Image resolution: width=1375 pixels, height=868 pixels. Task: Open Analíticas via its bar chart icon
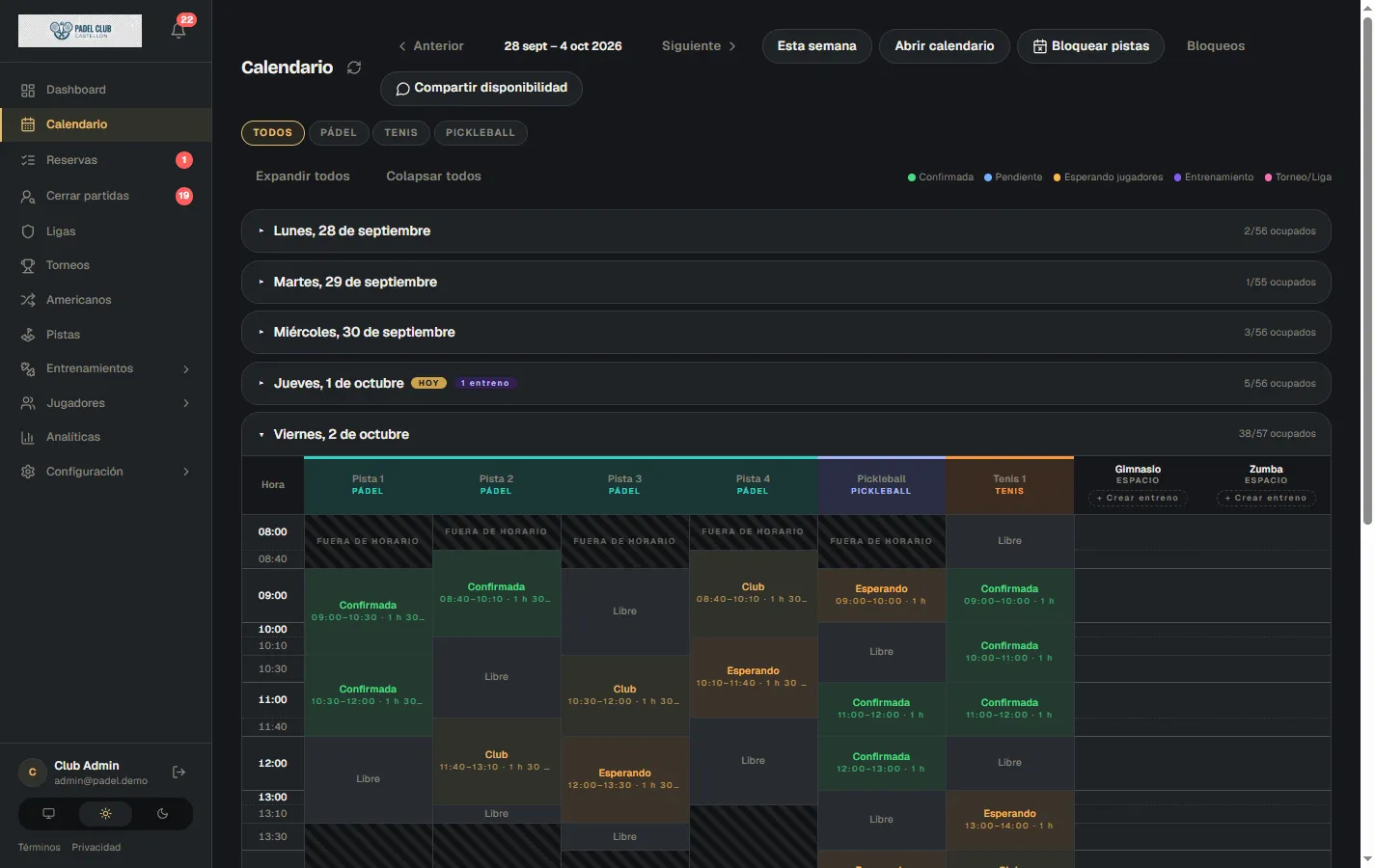tap(28, 437)
